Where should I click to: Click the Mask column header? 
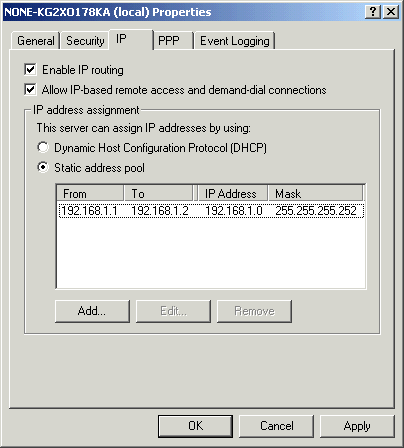point(315,193)
